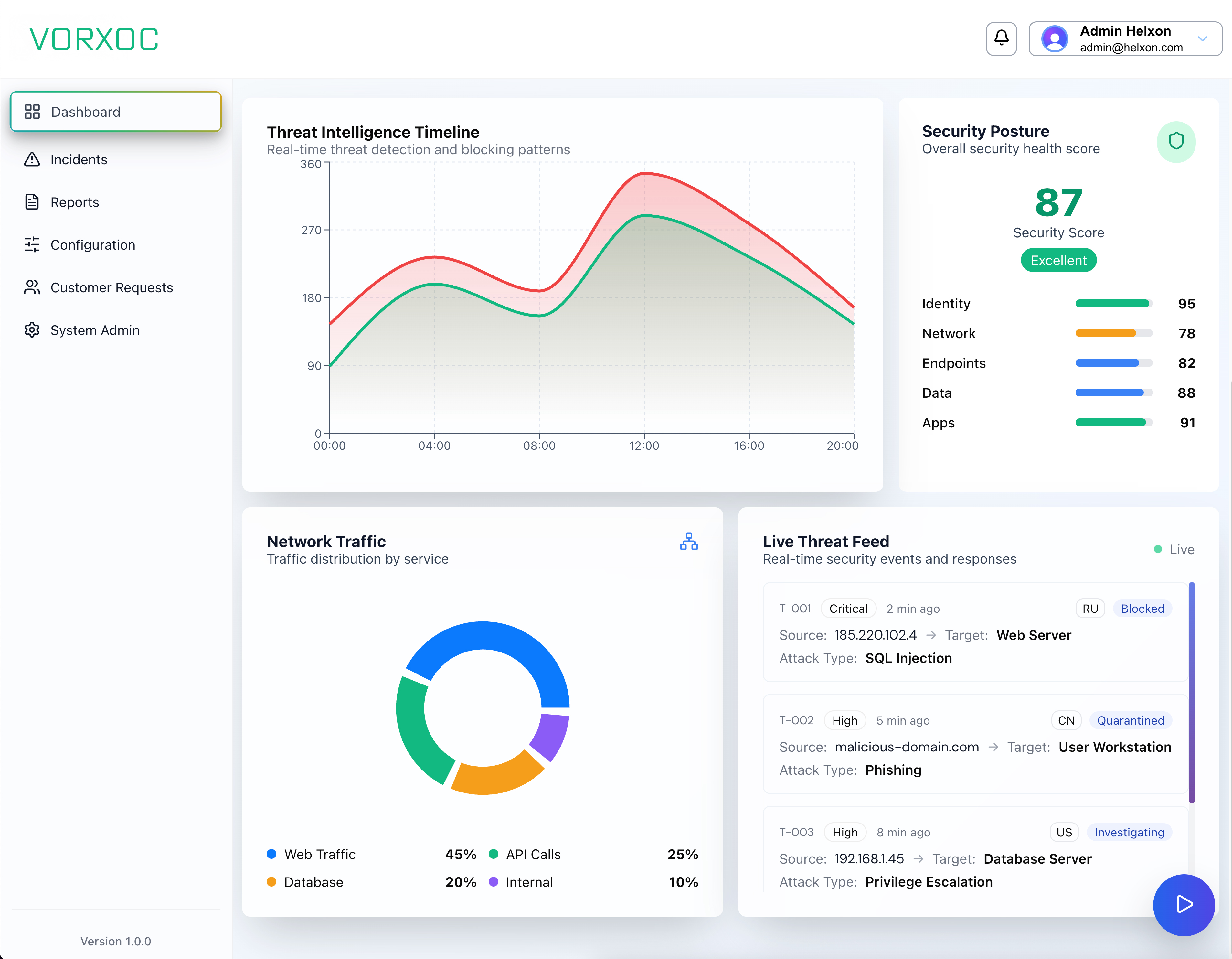Select the Incidents alert icon
The width and height of the screenshot is (1232, 959).
pyautogui.click(x=32, y=159)
